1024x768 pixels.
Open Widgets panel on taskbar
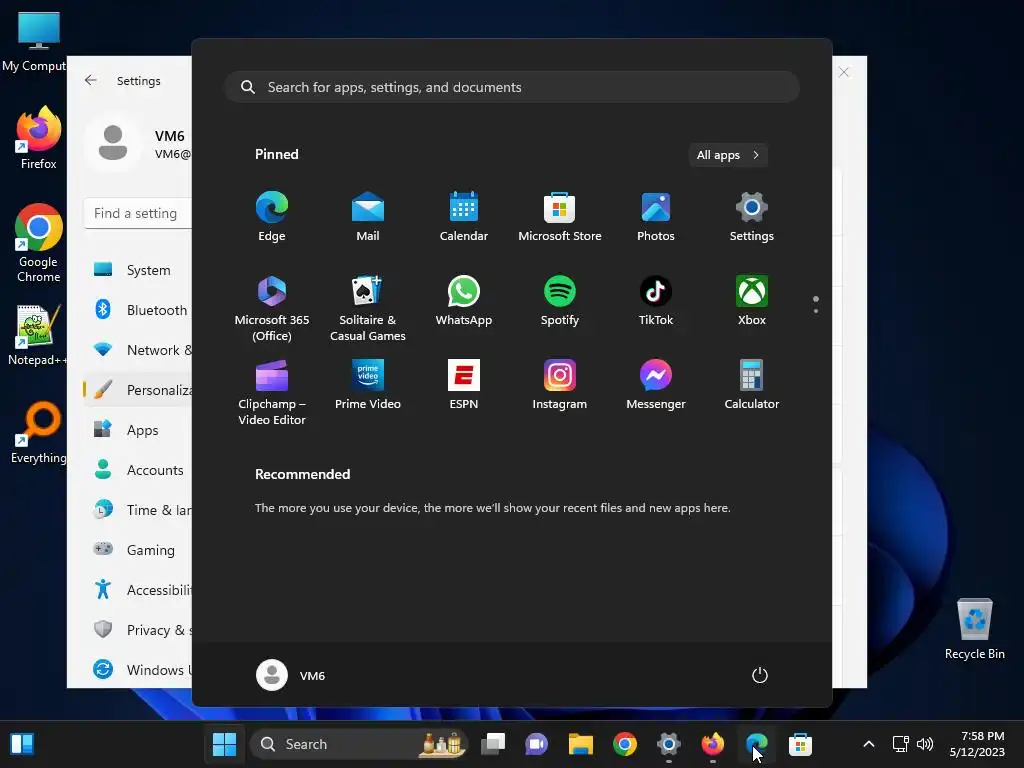[x=22, y=744]
